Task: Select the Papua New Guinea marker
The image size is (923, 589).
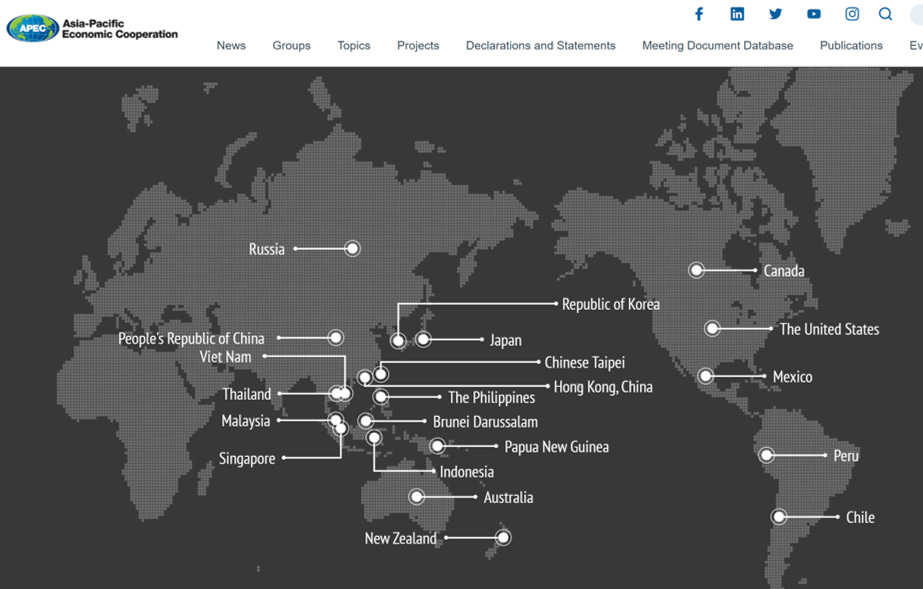Action: point(437,446)
